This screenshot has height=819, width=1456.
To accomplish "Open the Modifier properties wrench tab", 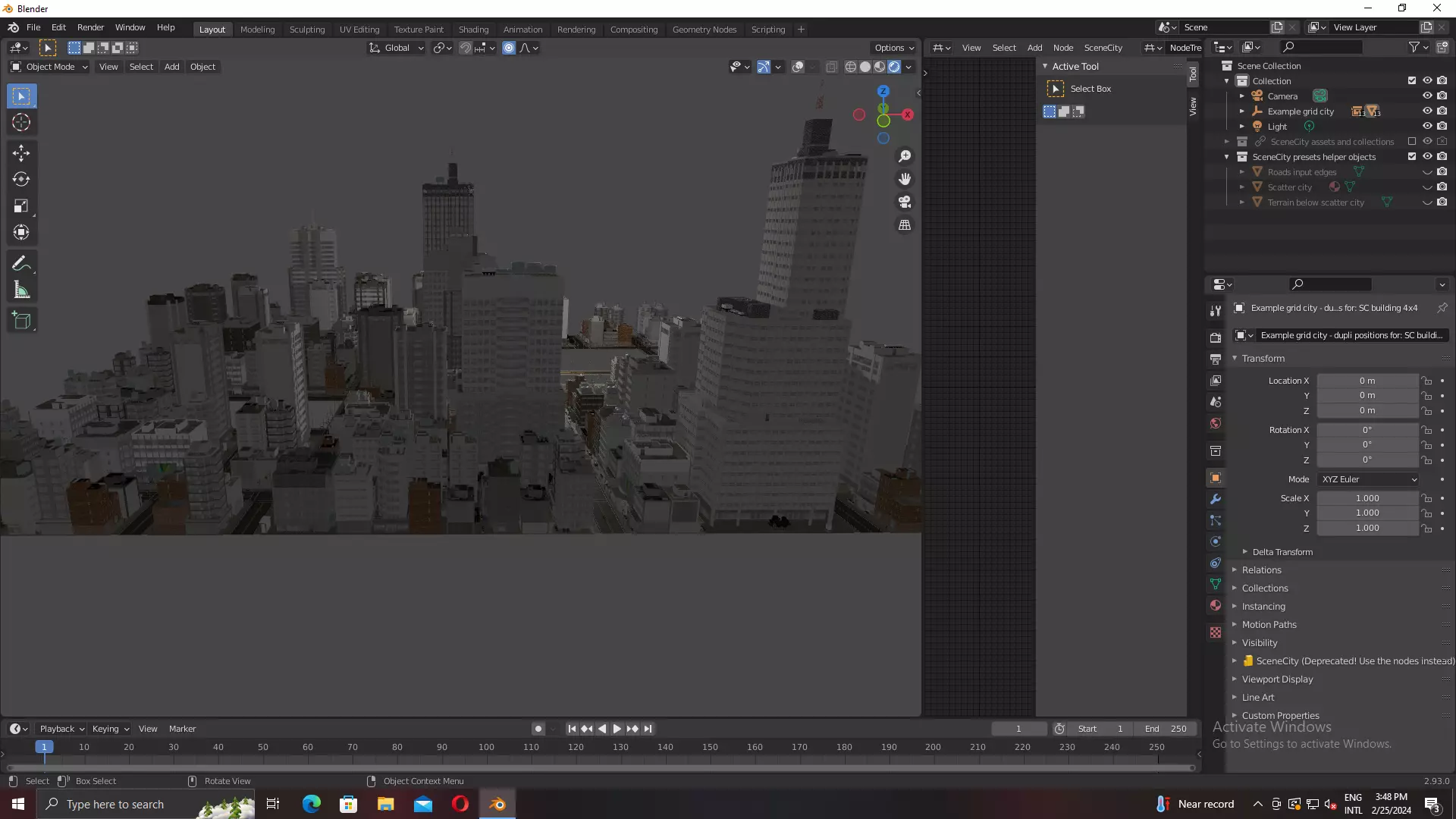I will 1216,499.
